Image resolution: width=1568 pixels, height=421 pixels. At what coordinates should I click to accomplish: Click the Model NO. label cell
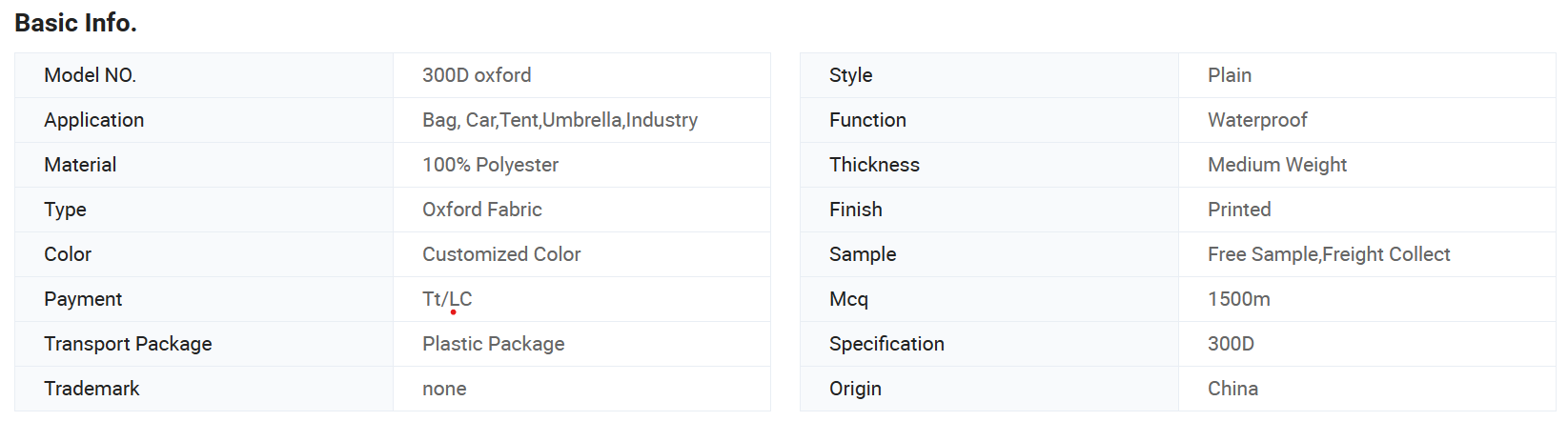point(204,75)
